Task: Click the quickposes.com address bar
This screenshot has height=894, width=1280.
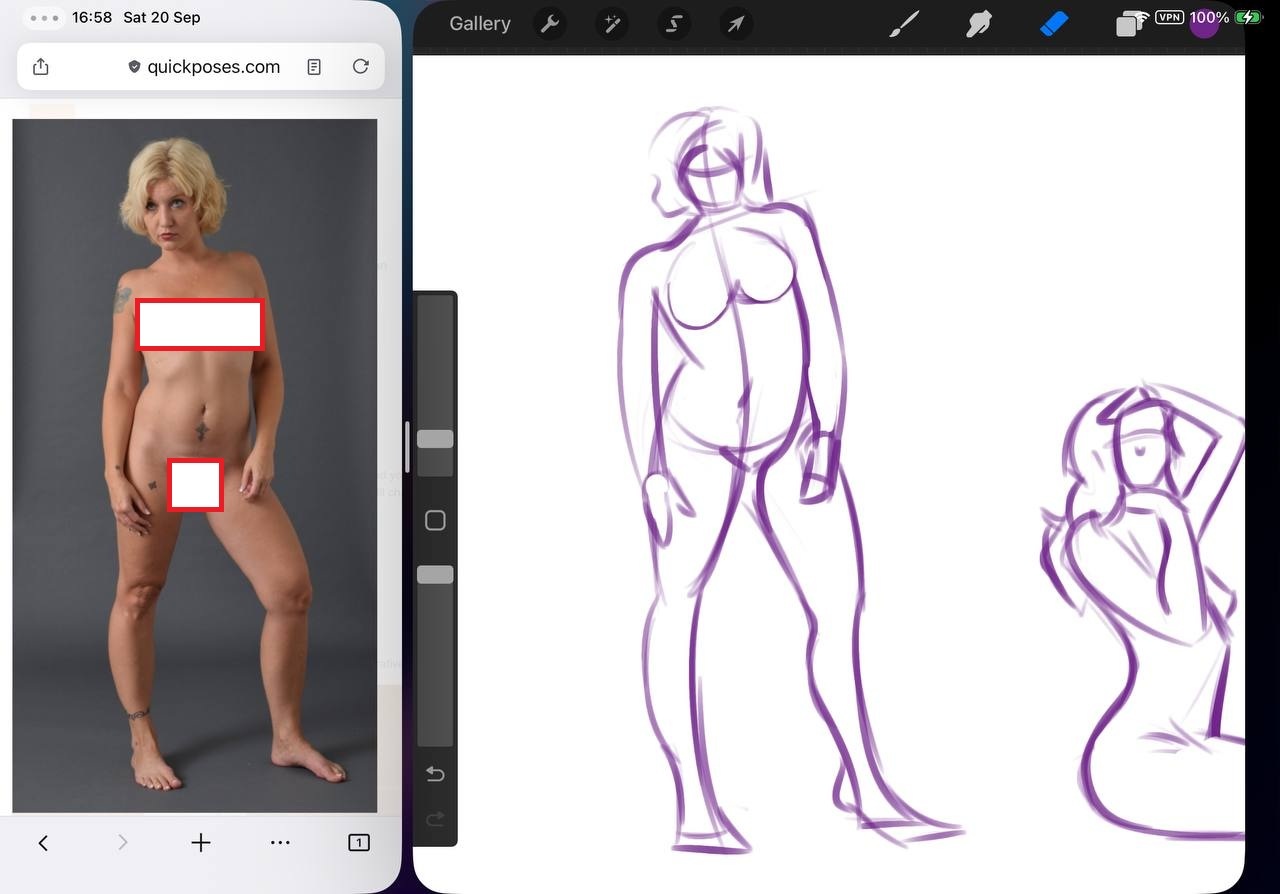Action: (x=213, y=67)
